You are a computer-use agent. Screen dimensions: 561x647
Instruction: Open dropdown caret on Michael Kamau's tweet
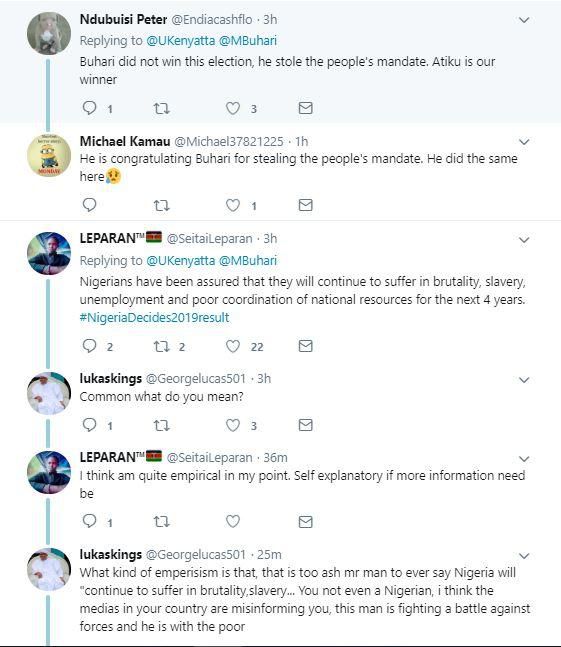click(524, 142)
